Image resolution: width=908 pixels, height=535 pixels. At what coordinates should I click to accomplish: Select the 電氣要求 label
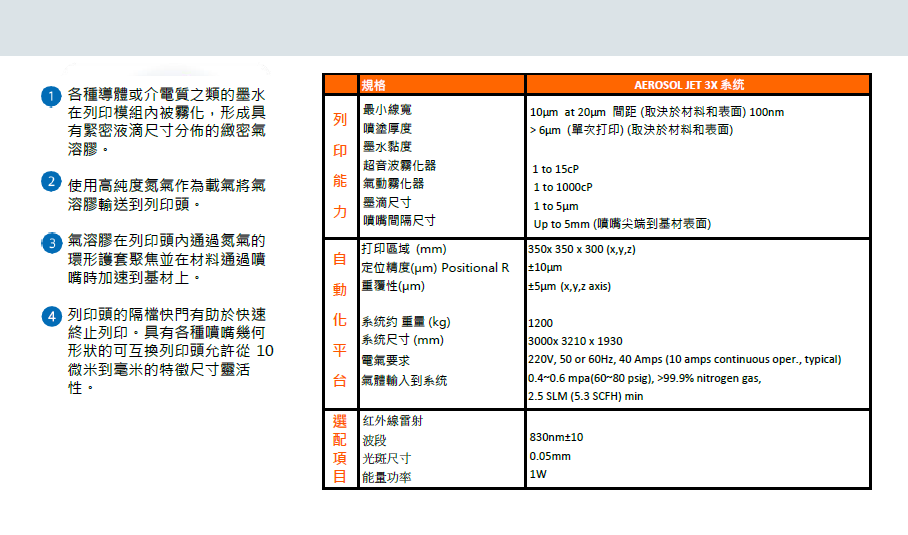[x=385, y=360]
